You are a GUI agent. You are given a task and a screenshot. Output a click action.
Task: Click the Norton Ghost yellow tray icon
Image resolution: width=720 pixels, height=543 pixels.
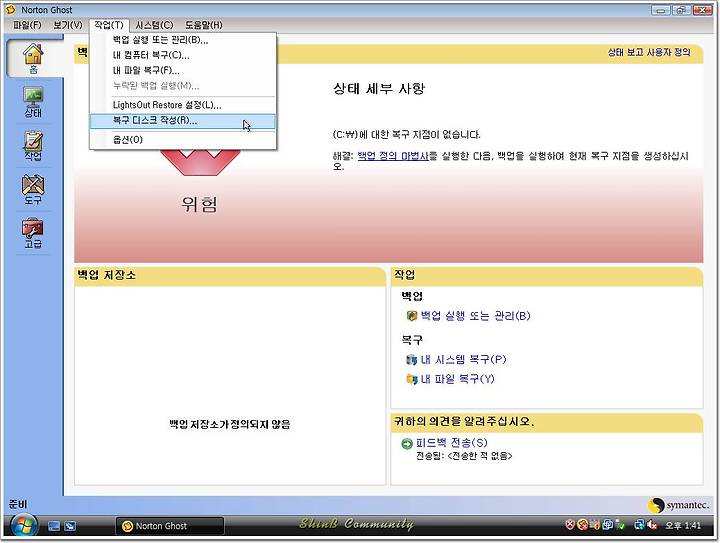coord(582,524)
